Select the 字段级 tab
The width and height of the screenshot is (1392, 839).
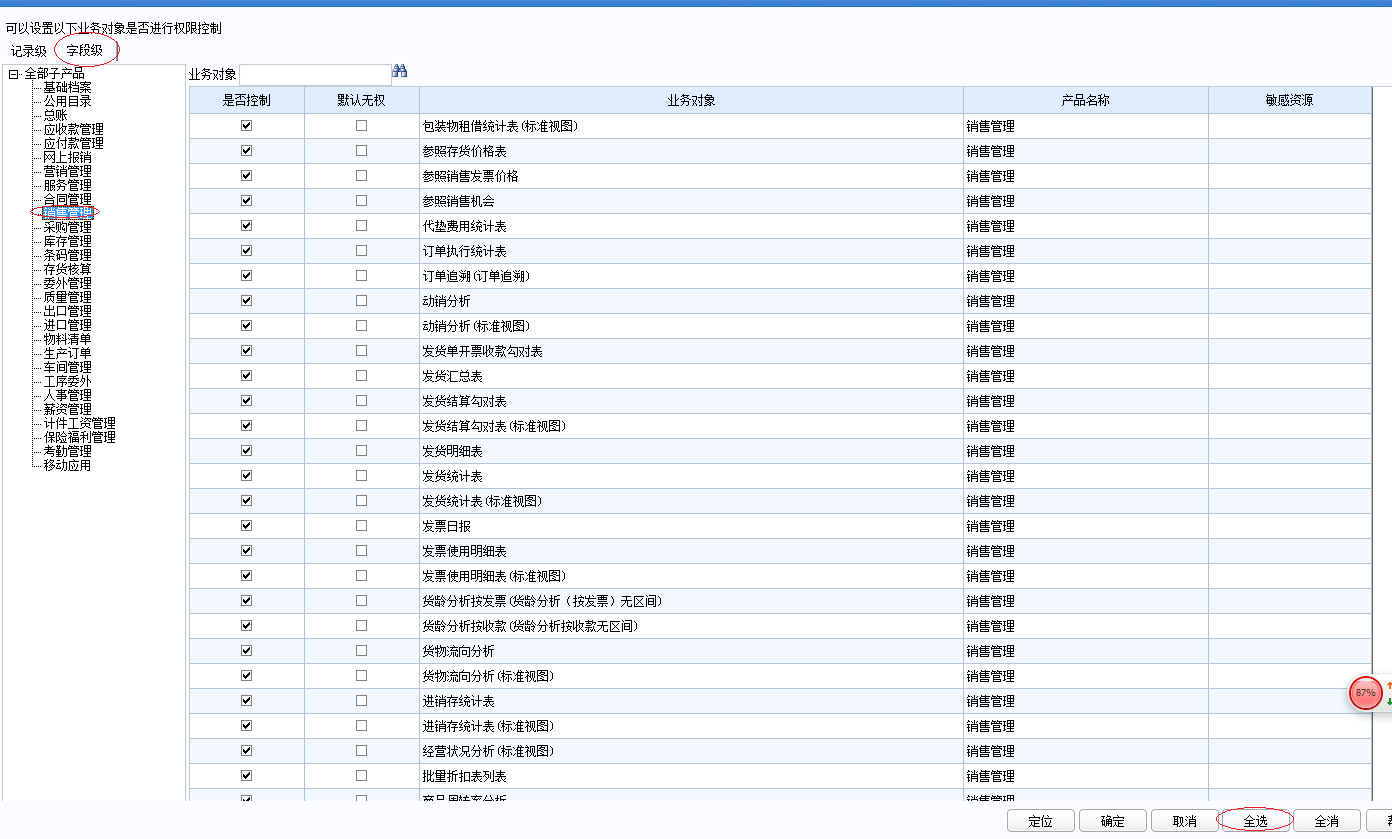(85, 51)
